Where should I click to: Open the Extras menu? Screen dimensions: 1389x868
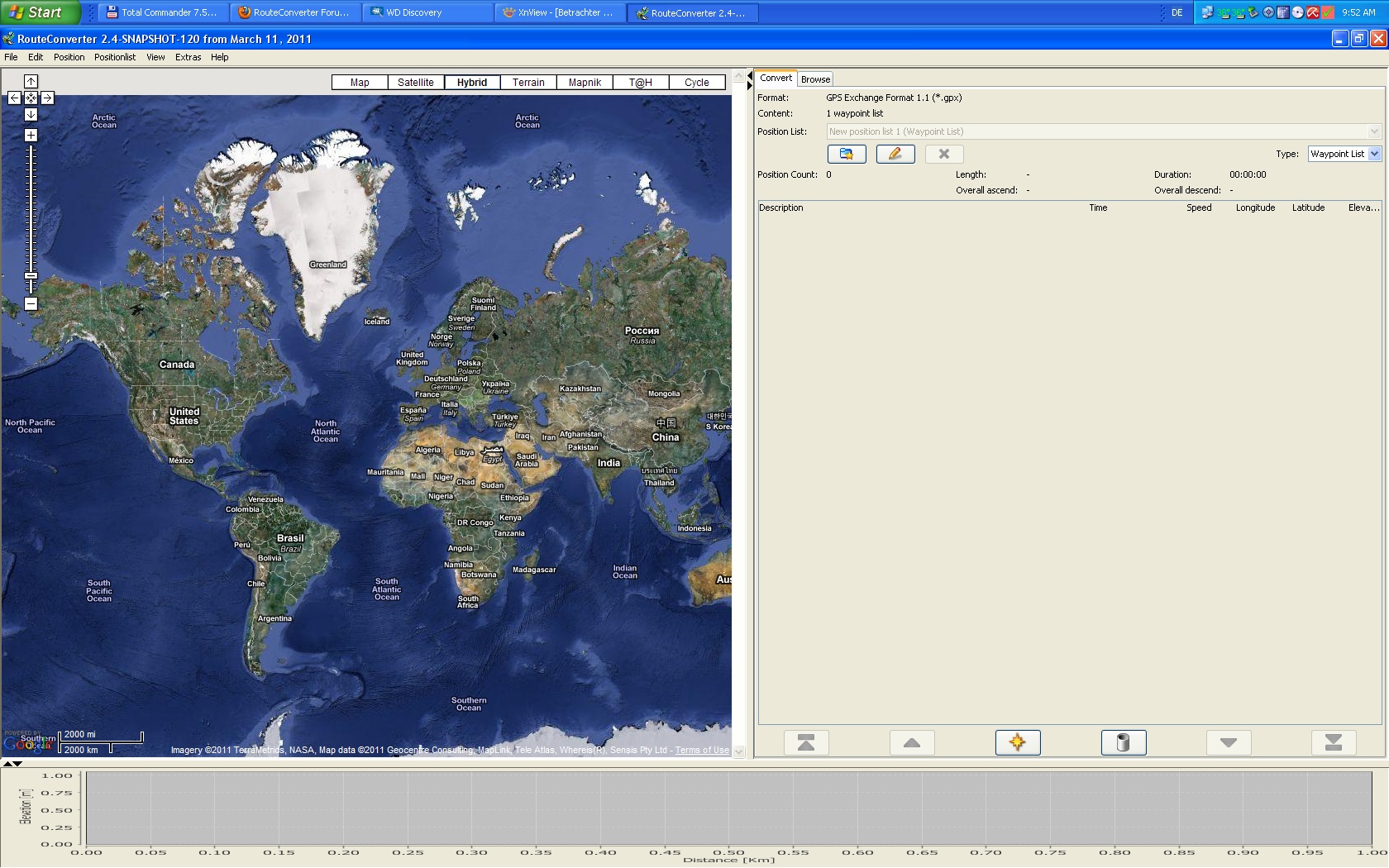point(188,57)
